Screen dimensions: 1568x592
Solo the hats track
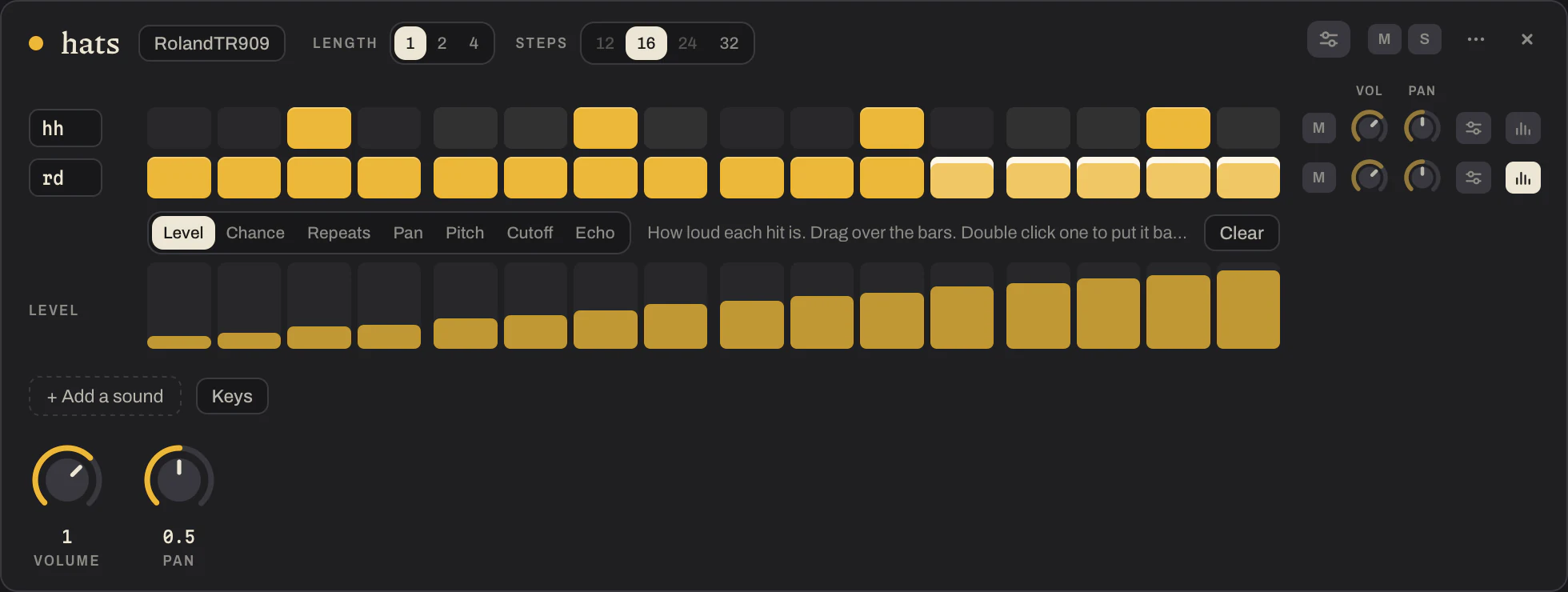[x=1425, y=39]
